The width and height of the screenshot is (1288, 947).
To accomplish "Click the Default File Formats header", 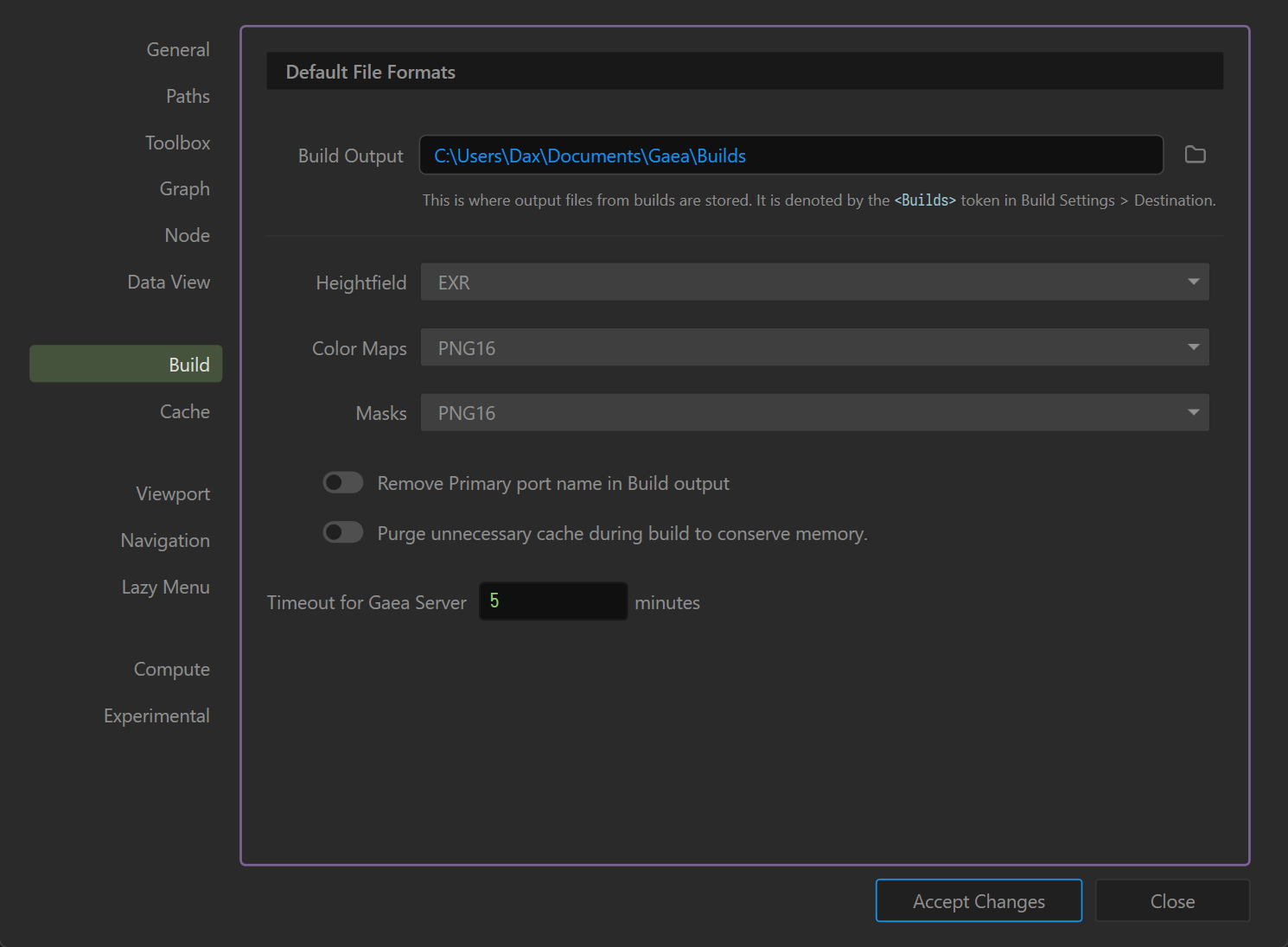I will [744, 71].
